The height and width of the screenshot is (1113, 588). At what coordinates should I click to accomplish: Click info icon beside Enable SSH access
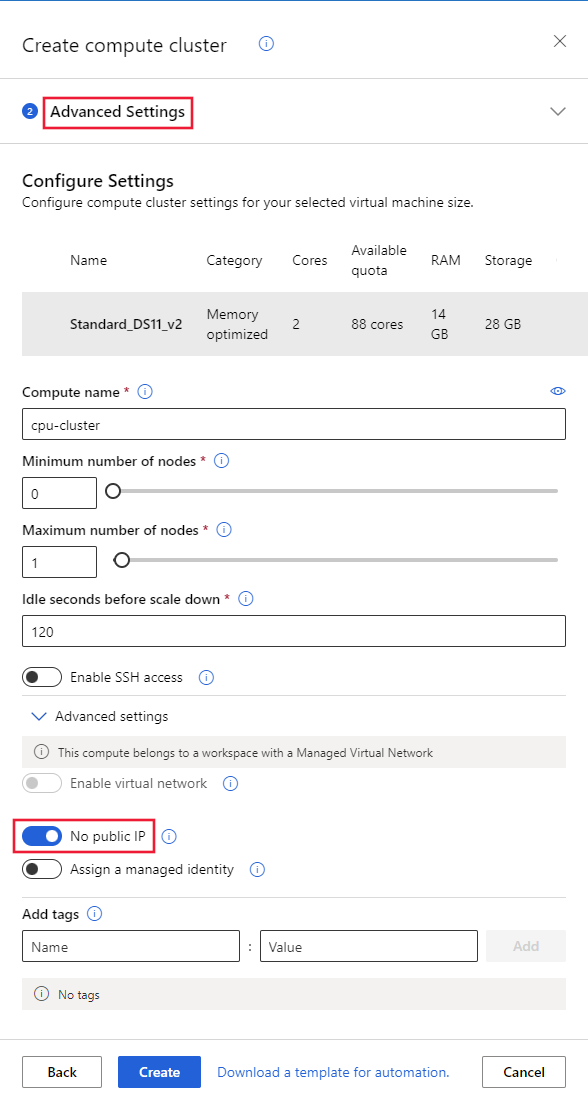click(x=207, y=677)
